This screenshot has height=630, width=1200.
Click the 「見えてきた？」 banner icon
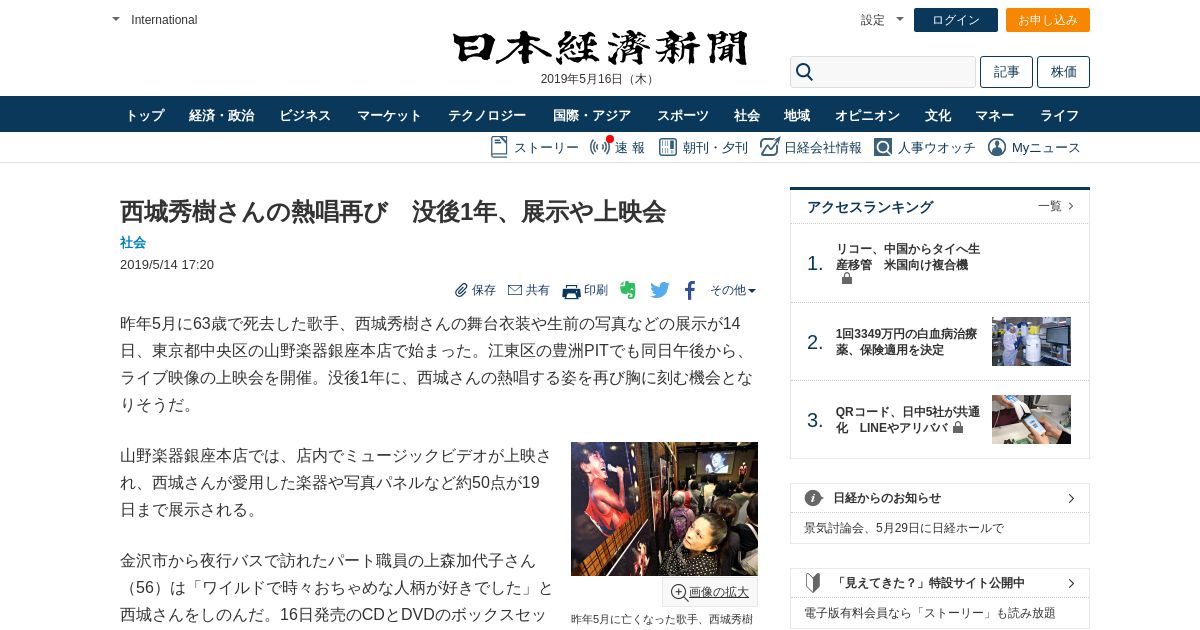813,583
